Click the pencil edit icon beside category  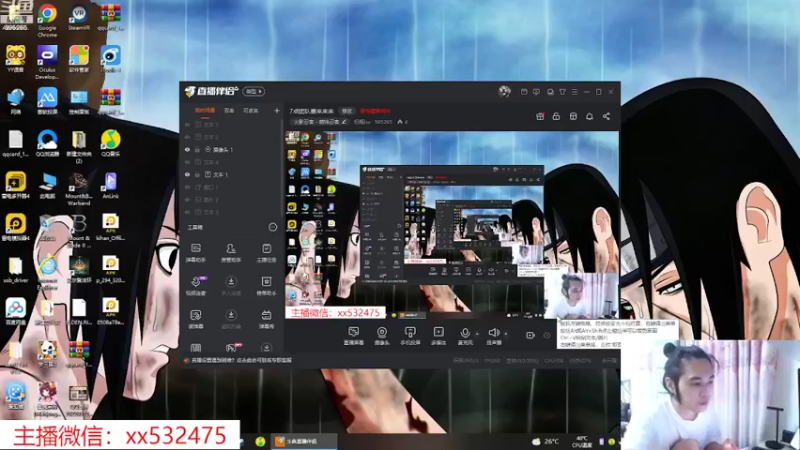[344, 122]
